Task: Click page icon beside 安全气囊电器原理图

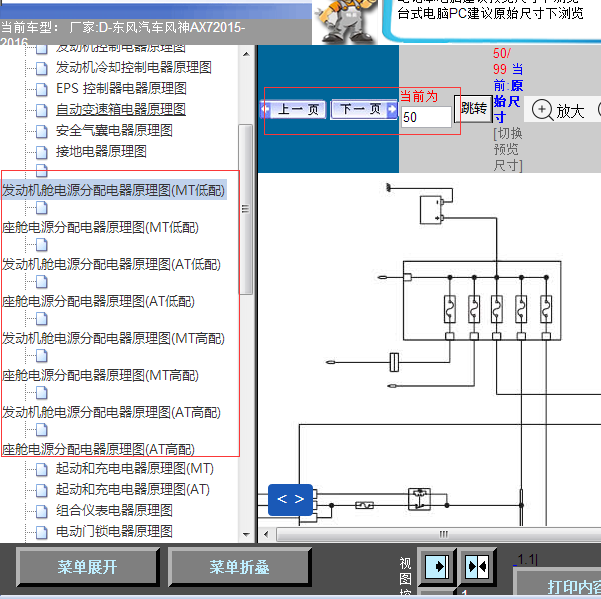Action: 42,131
